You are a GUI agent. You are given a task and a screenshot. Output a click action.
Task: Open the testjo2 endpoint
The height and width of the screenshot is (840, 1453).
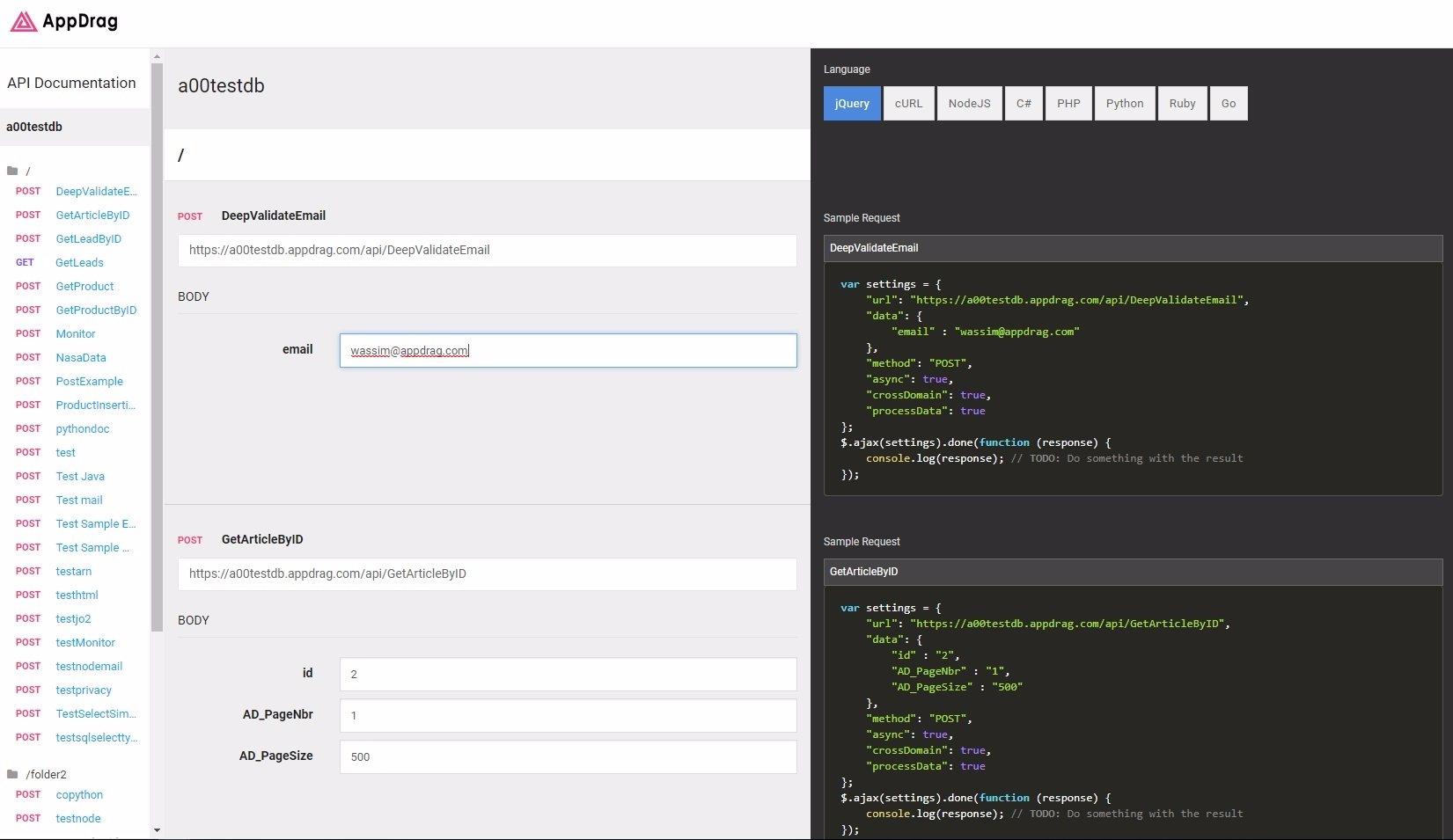[x=73, y=618]
